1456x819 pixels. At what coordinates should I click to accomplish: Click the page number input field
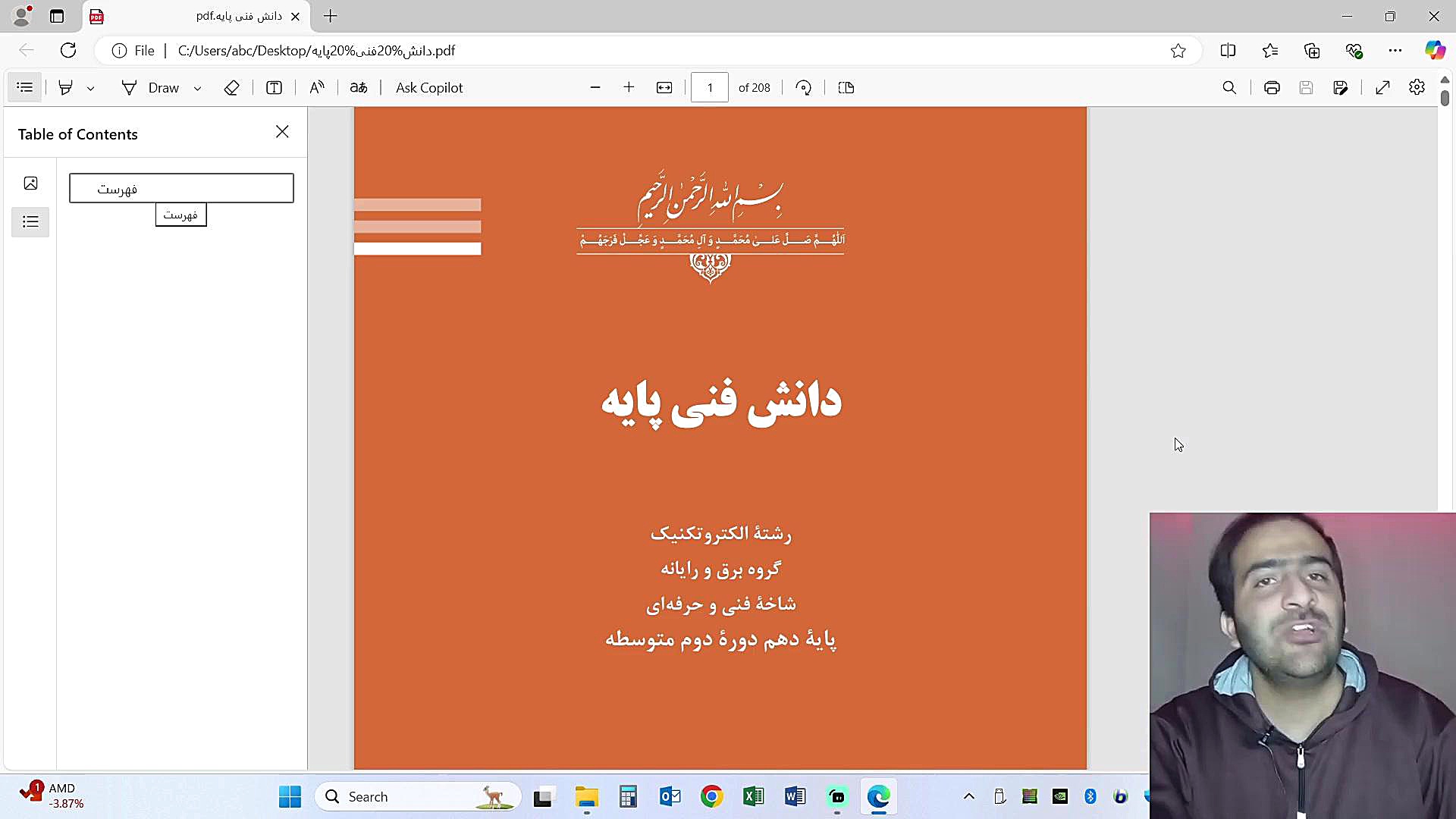[x=710, y=88]
